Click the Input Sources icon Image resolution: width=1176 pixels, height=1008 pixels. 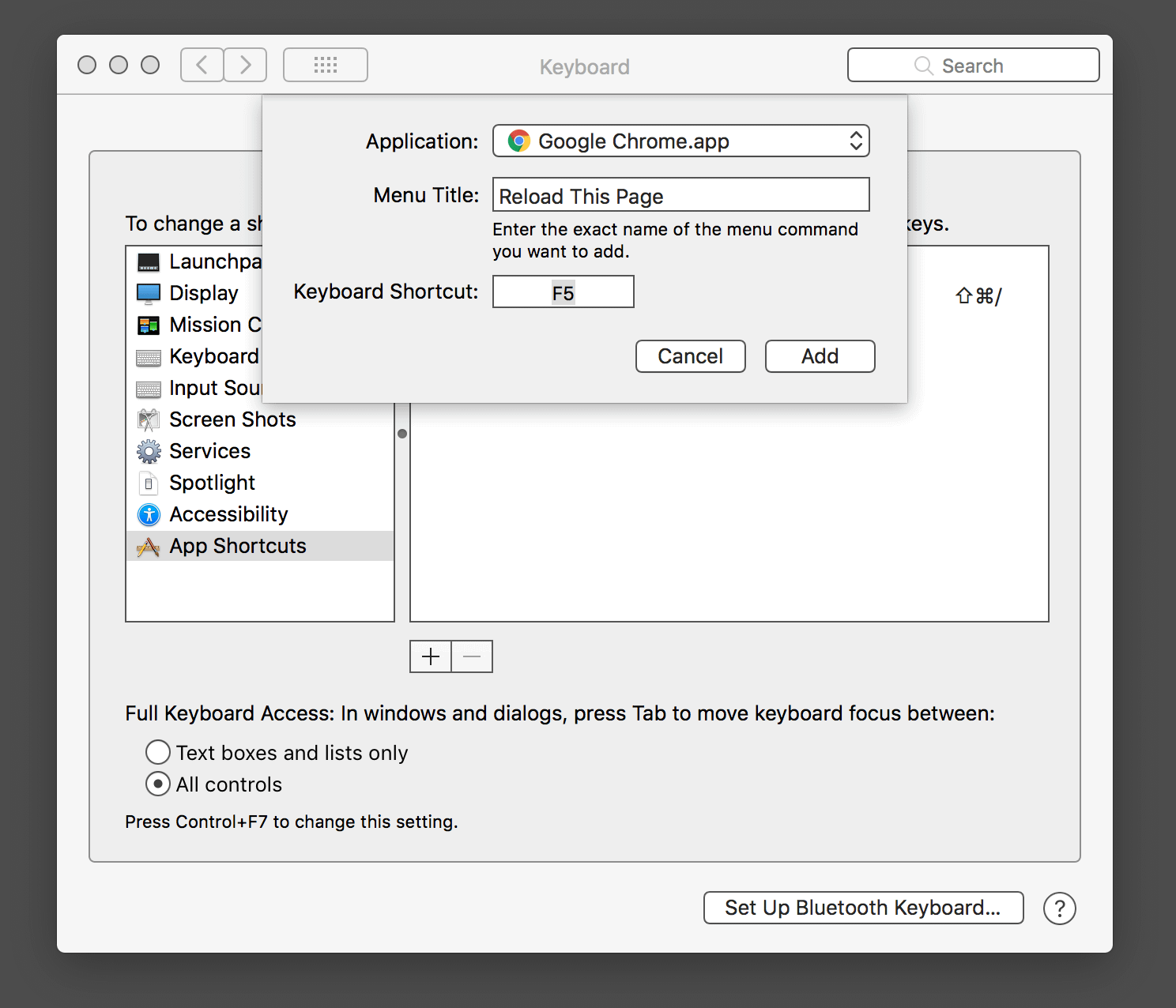149,389
